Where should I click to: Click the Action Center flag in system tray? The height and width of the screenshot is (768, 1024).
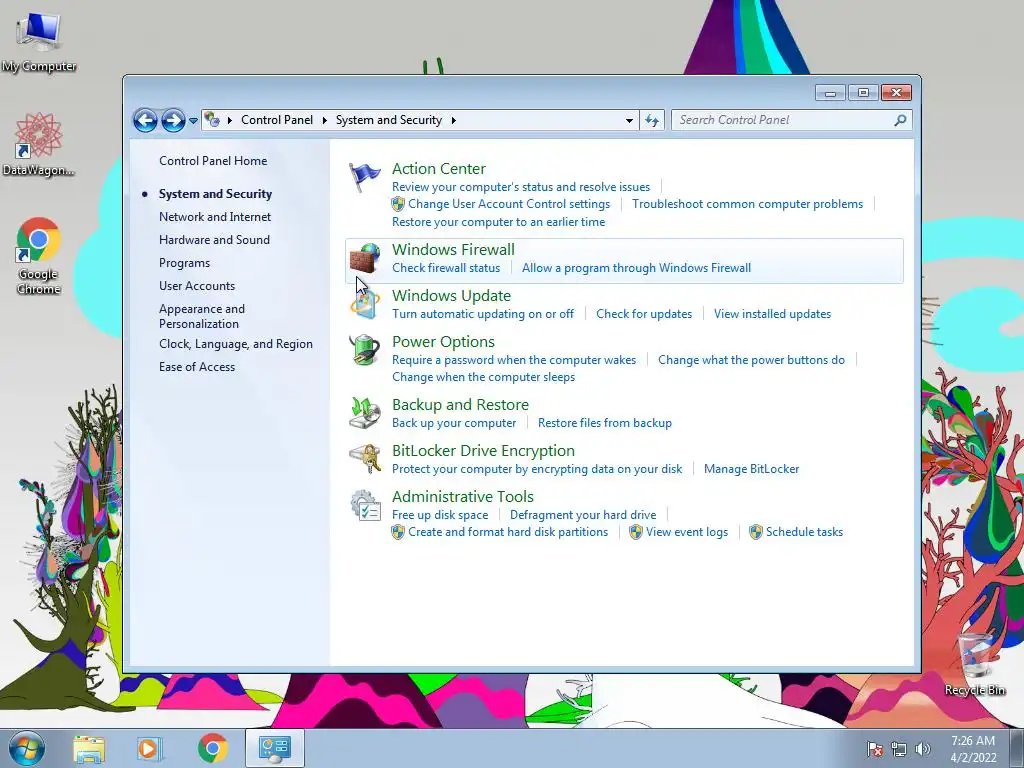point(874,749)
